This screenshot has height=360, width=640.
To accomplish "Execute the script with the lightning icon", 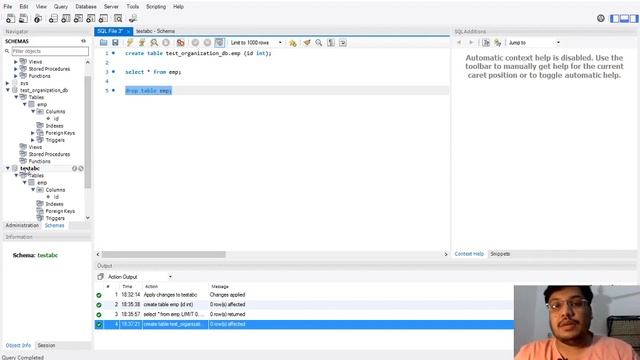I will [x=130, y=42].
